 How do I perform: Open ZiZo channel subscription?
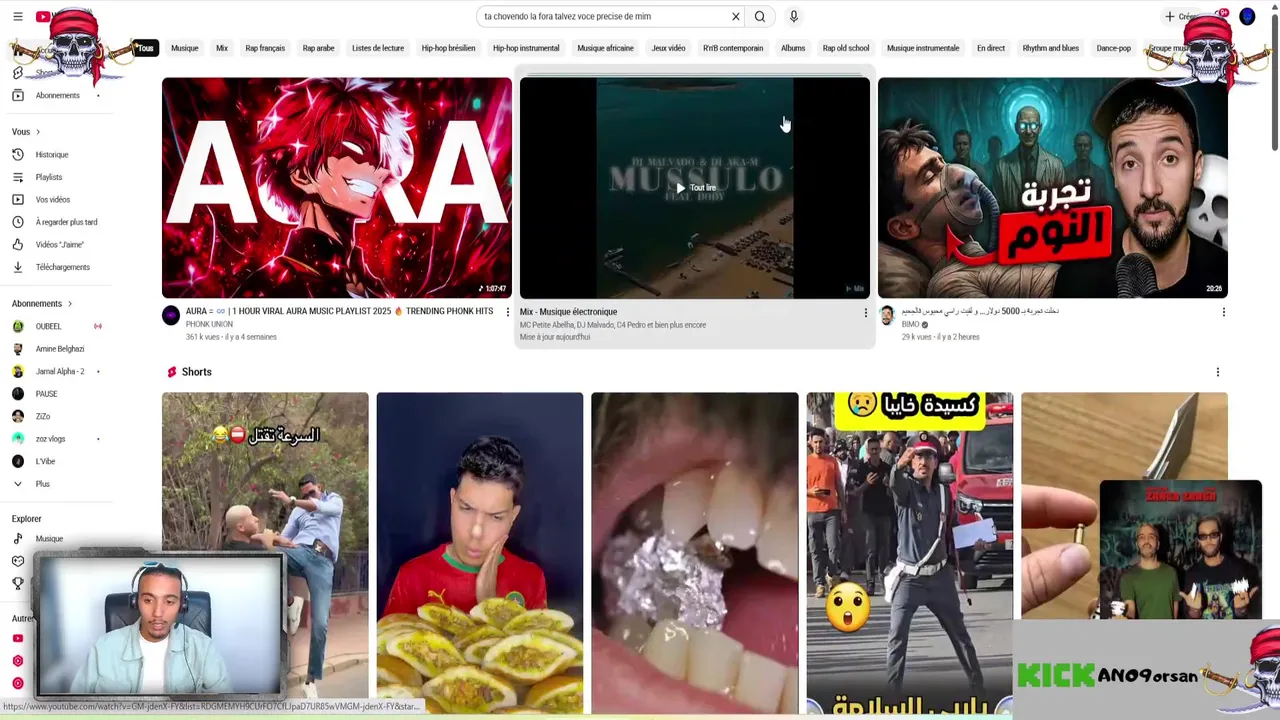tap(43, 416)
